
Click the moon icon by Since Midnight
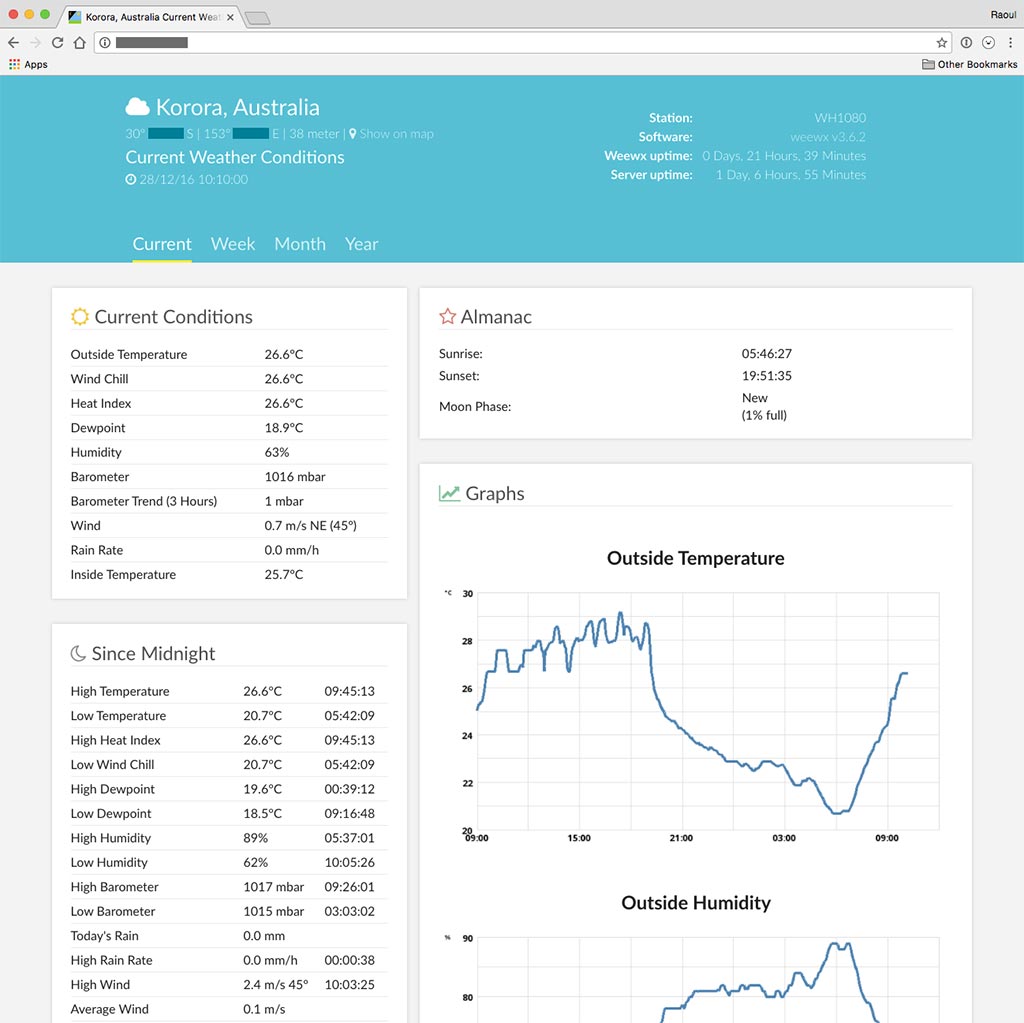tap(78, 654)
